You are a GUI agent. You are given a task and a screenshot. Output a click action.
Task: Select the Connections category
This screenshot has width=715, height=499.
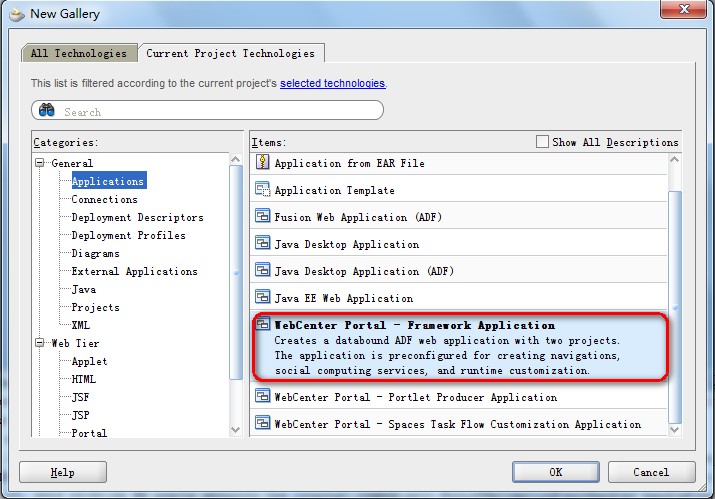(104, 199)
